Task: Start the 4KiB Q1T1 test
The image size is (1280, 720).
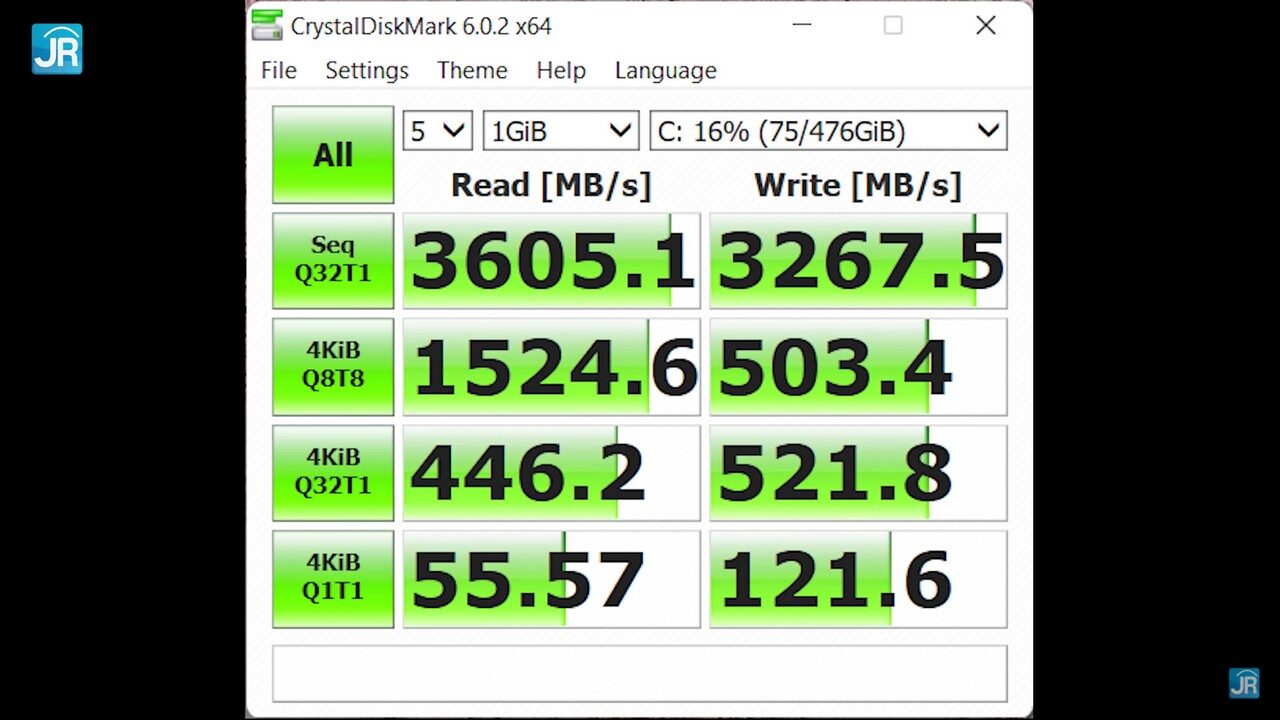Action: pyautogui.click(x=333, y=578)
